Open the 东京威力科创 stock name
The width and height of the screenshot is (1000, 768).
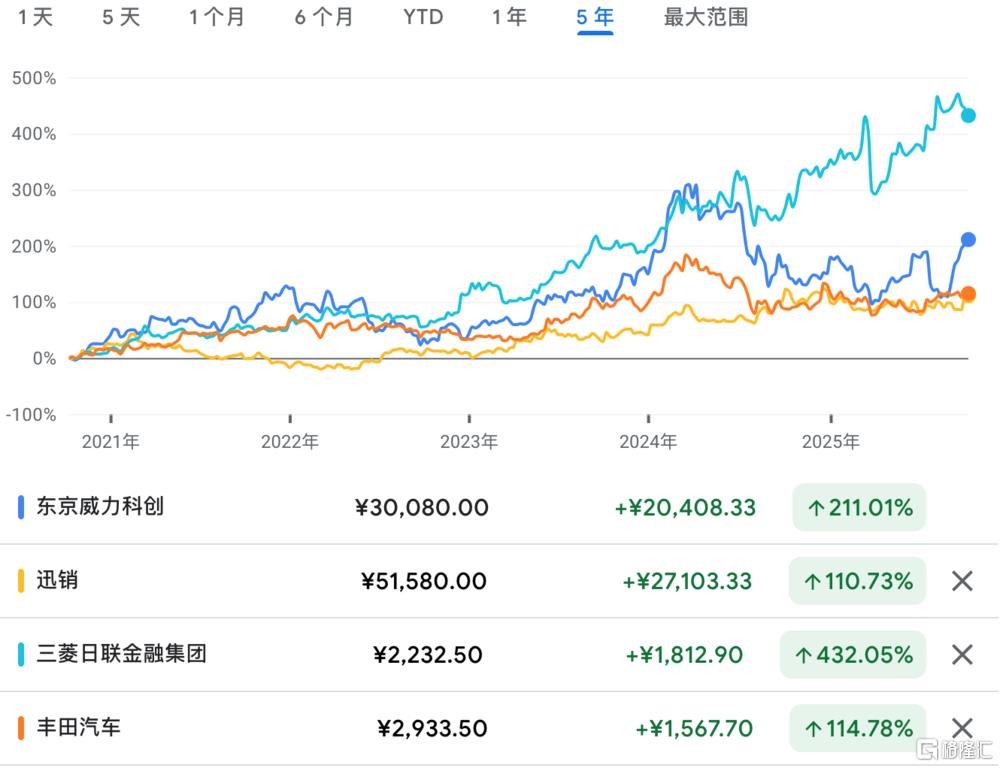(x=99, y=506)
